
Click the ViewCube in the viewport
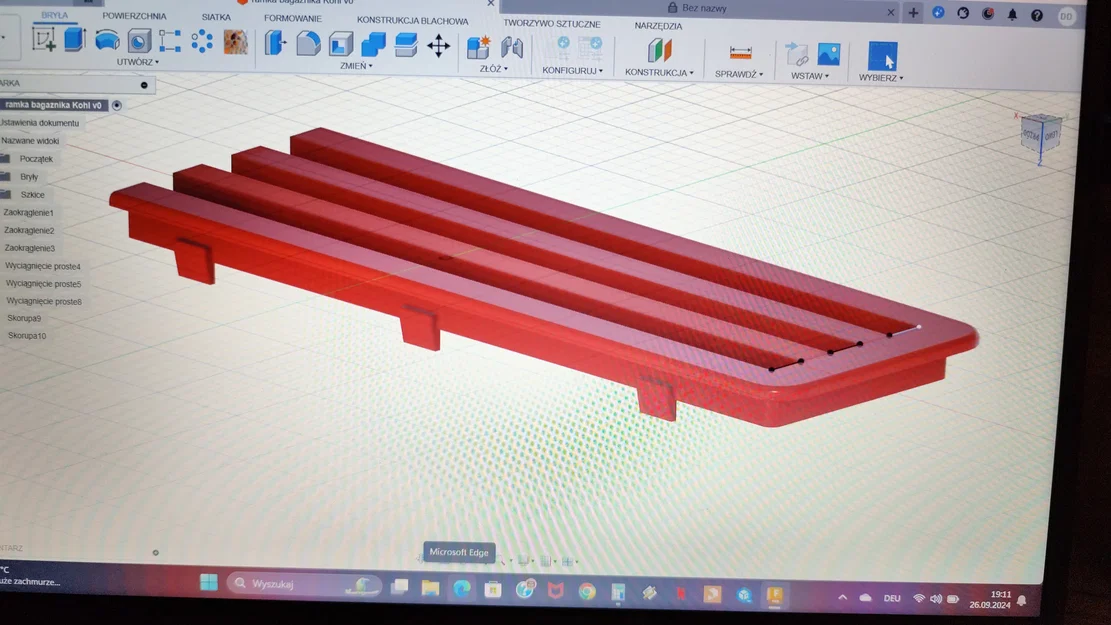click(x=1040, y=133)
